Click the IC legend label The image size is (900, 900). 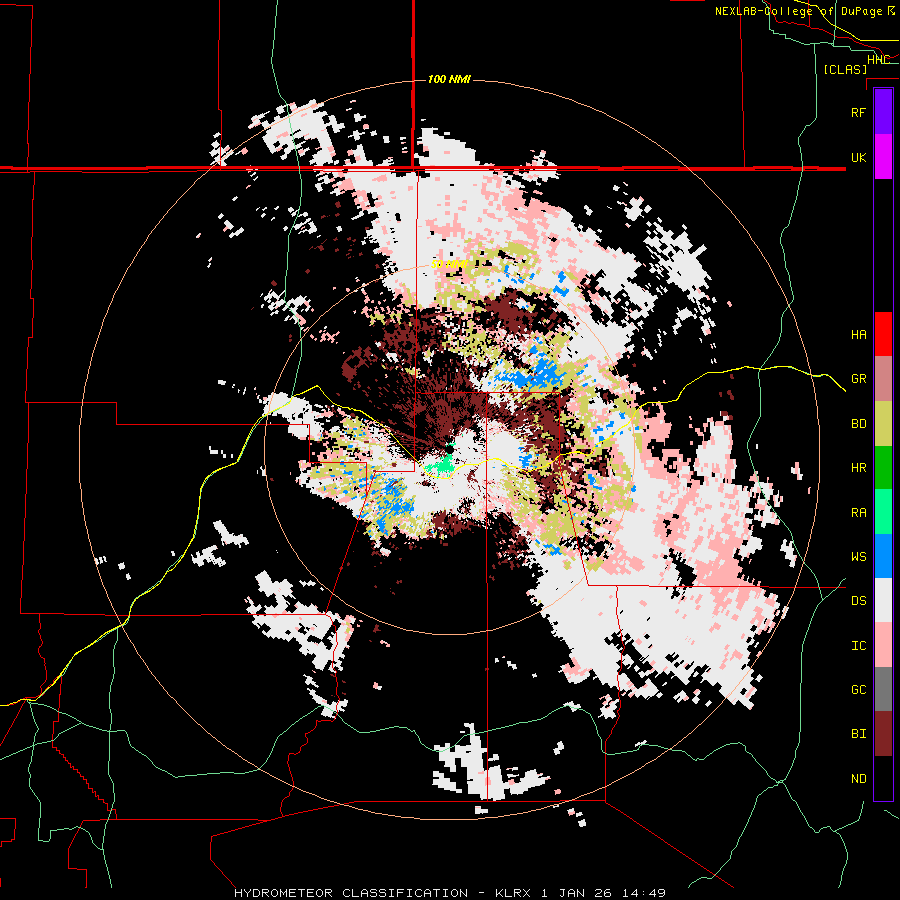click(x=858, y=645)
